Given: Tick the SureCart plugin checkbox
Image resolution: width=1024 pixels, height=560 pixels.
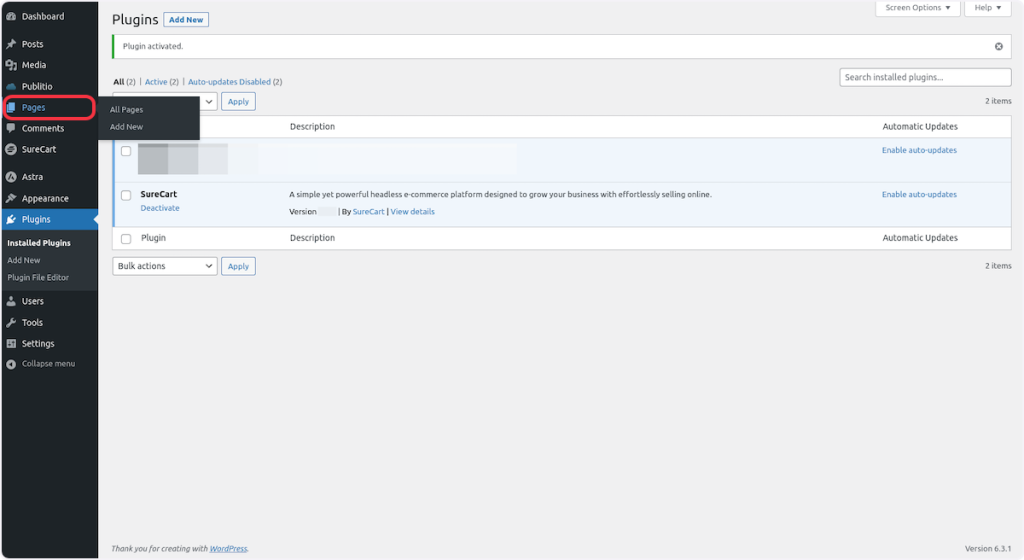Looking at the screenshot, I should click(126, 195).
